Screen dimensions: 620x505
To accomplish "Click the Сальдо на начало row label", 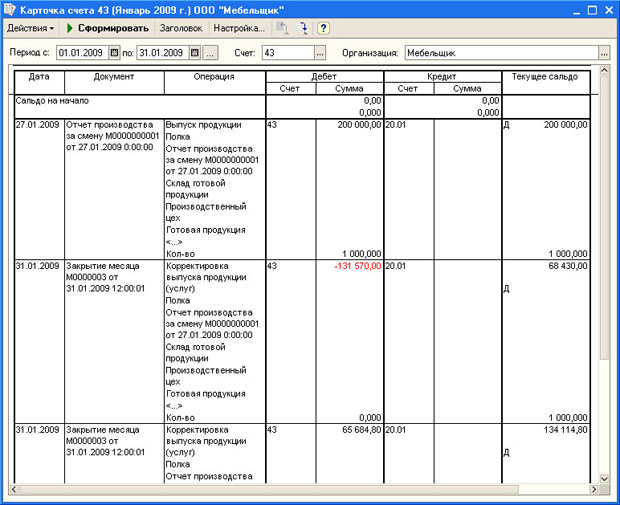I will click(x=52, y=101).
